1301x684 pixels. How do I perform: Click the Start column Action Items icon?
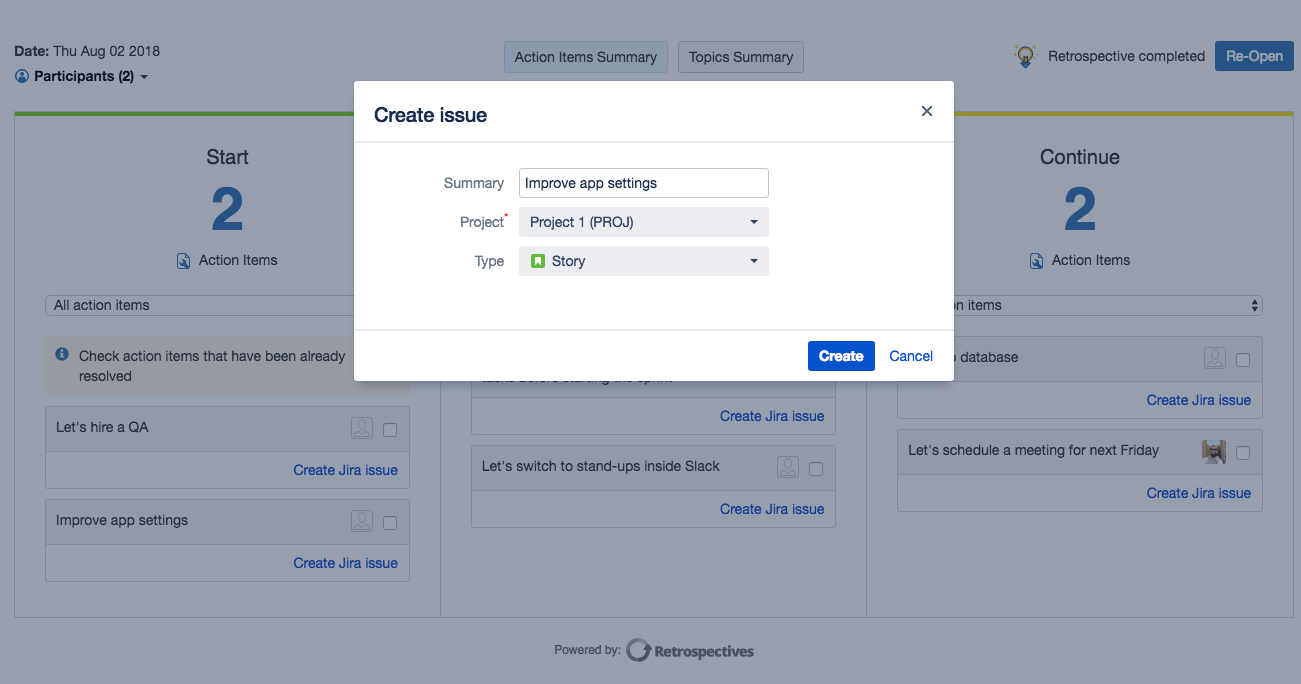184,261
